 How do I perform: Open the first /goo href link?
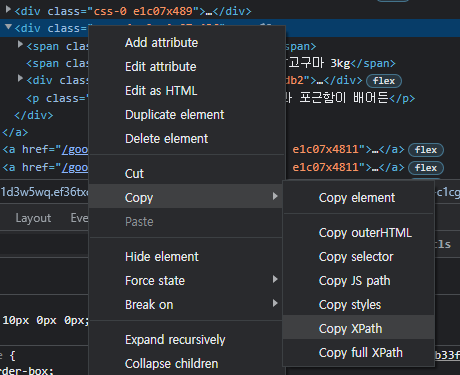(75, 150)
